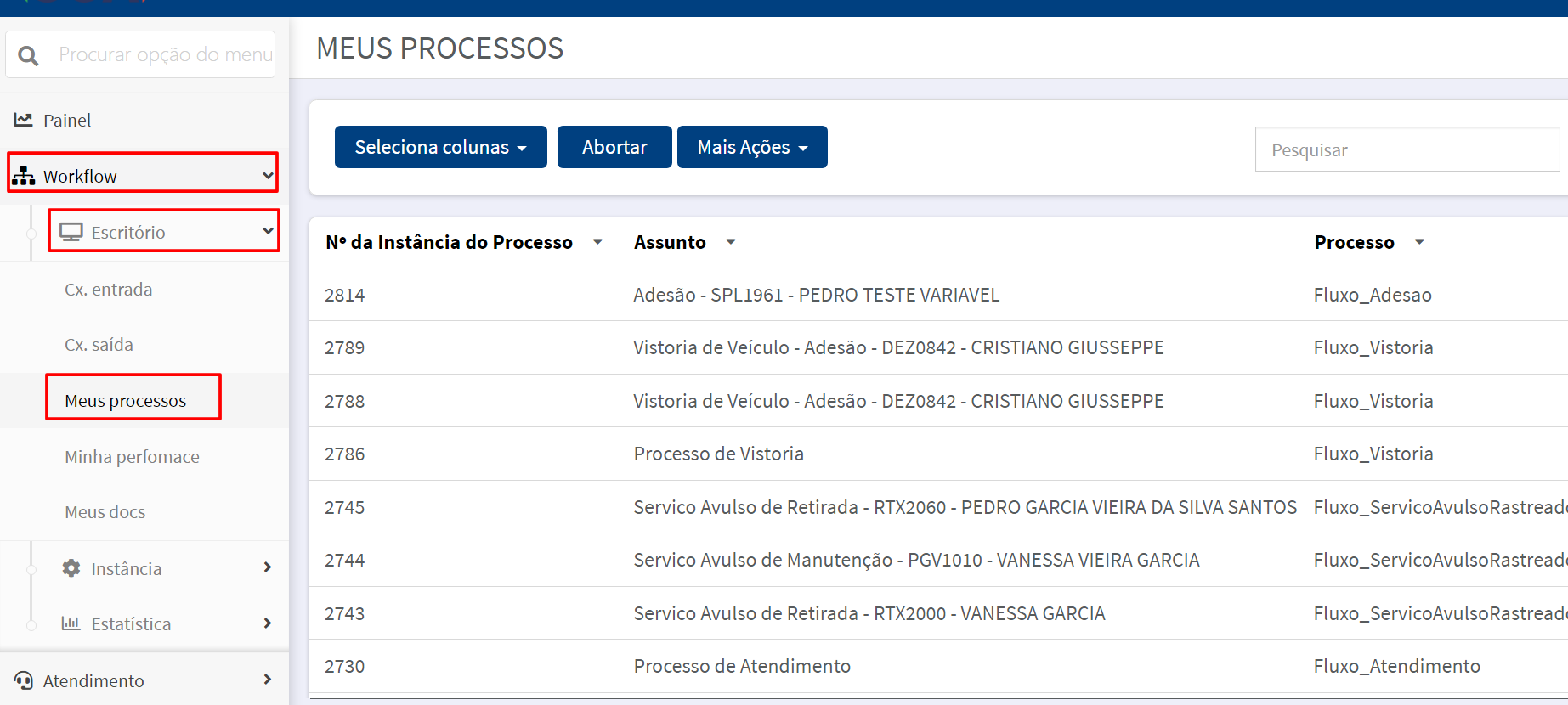The image size is (1568, 705).
Task: Open Cx. entrada menu item
Action: (109, 290)
